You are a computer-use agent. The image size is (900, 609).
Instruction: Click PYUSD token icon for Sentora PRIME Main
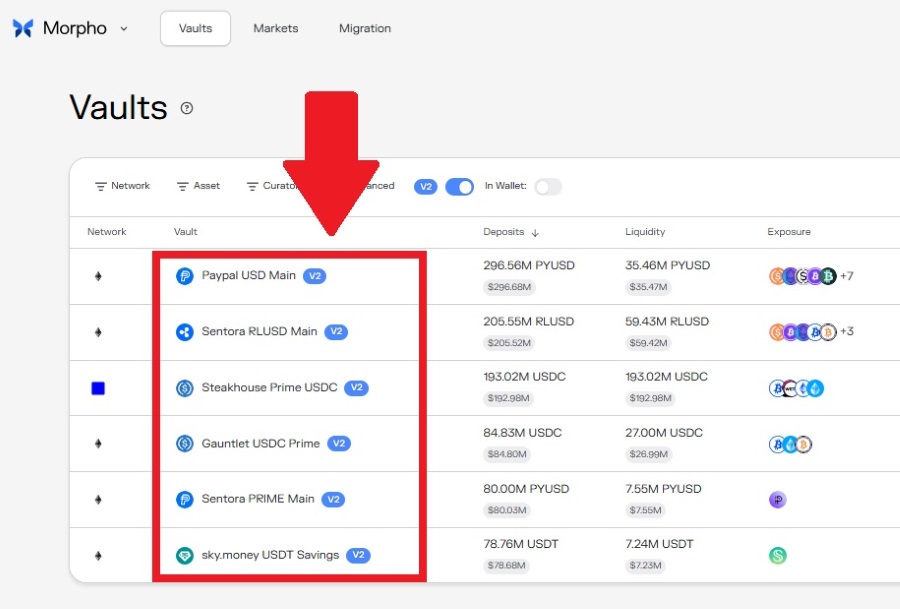tap(184, 499)
